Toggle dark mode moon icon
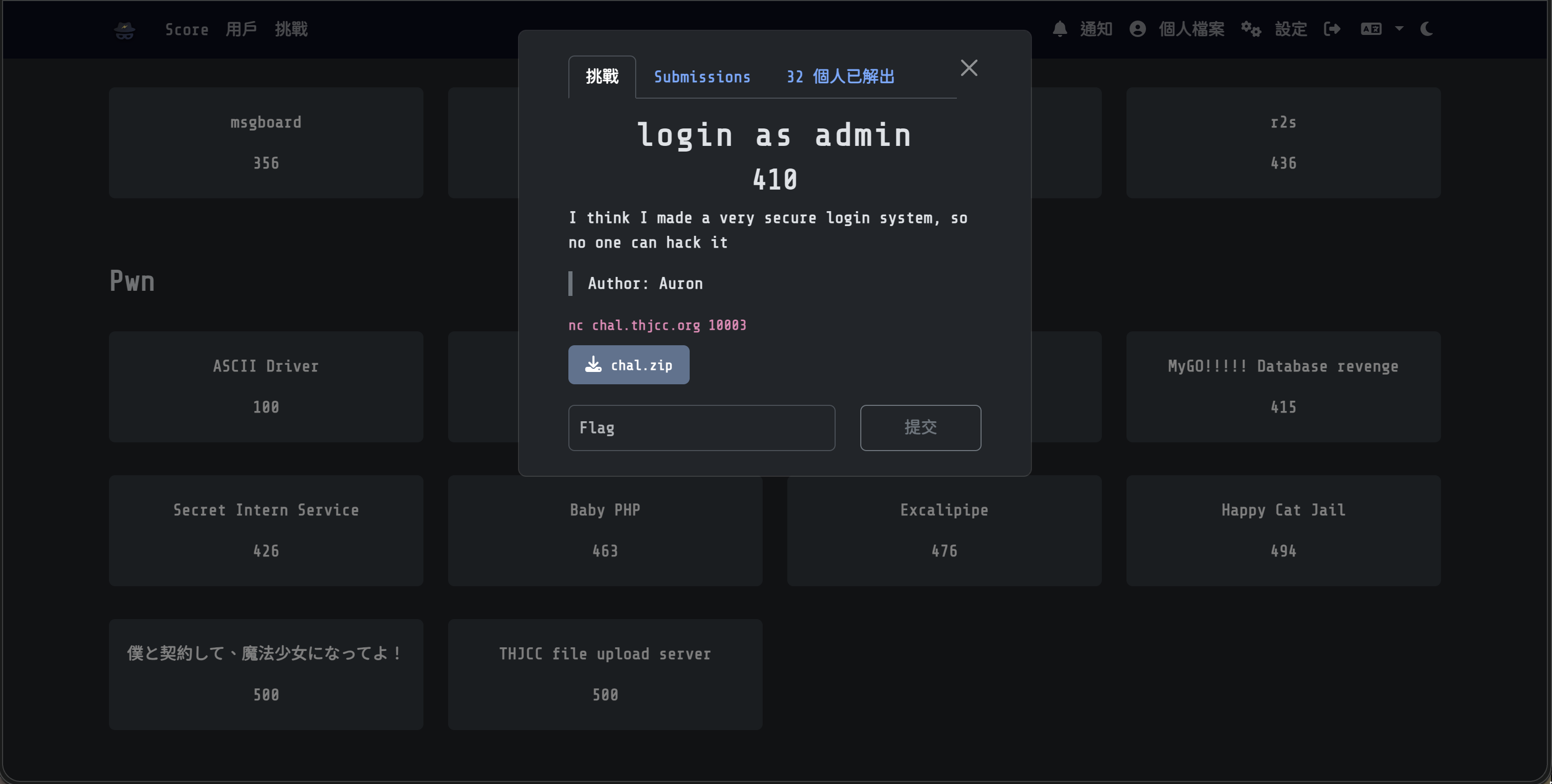Screen dimensions: 1552x784 tap(1427, 29)
